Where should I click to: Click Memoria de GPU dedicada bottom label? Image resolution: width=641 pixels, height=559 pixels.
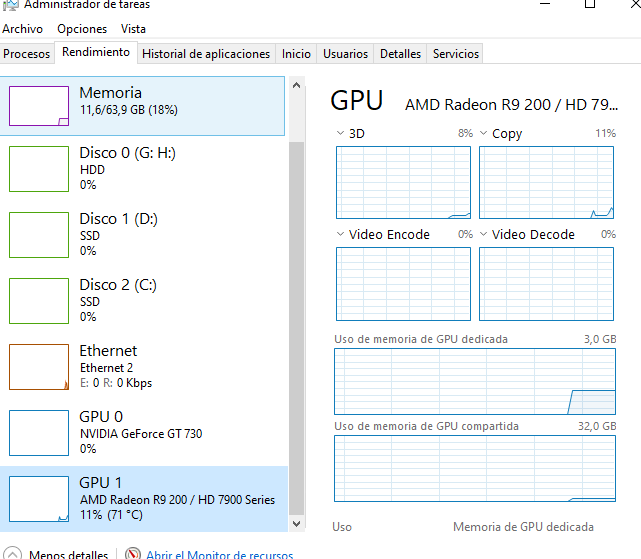[x=523, y=527]
